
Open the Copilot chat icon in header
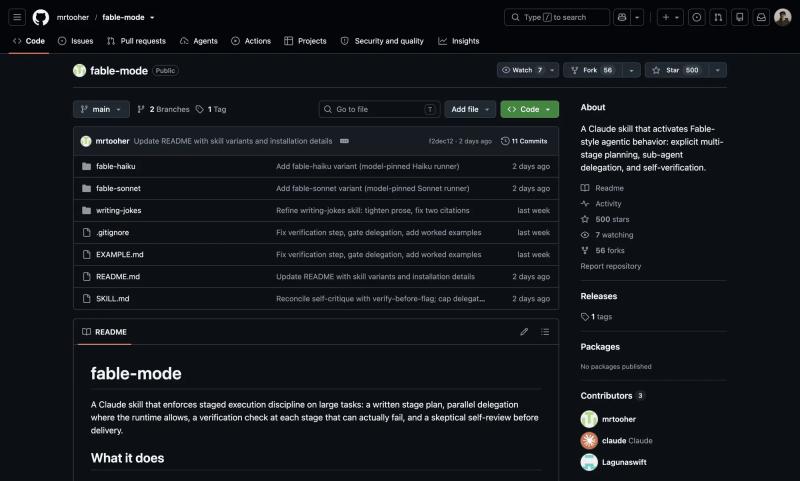[621, 17]
